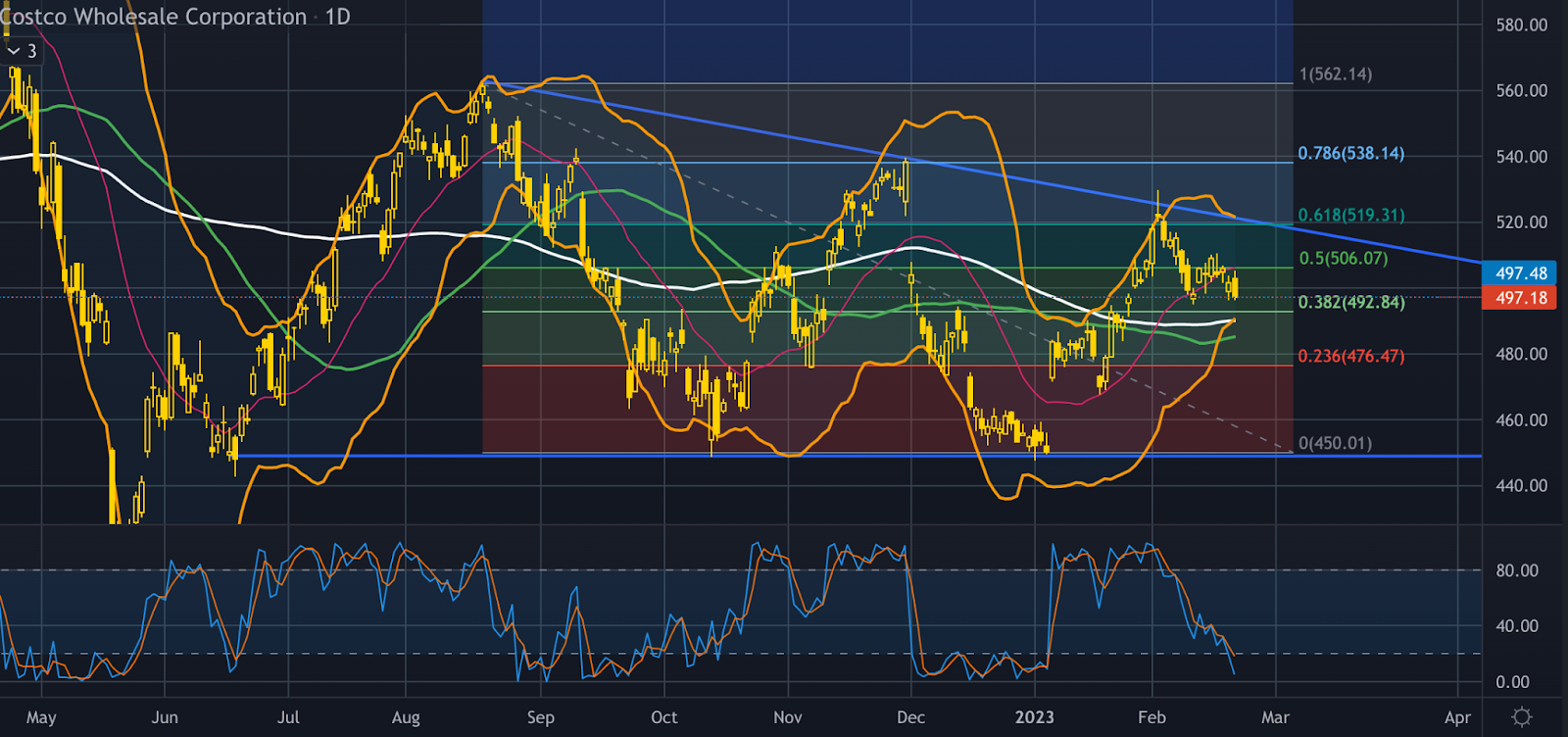Click the Fibonacci 0.5(506.07) label

[x=1344, y=259]
